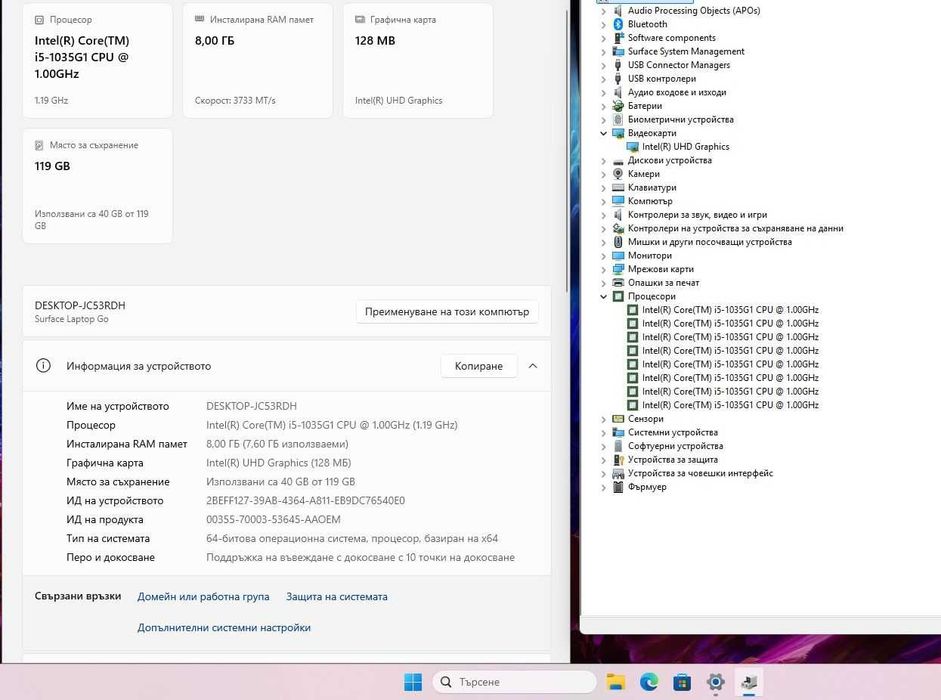941x700 pixels.
Task: Click the Търсене taskbar search box
Action: (x=514, y=682)
